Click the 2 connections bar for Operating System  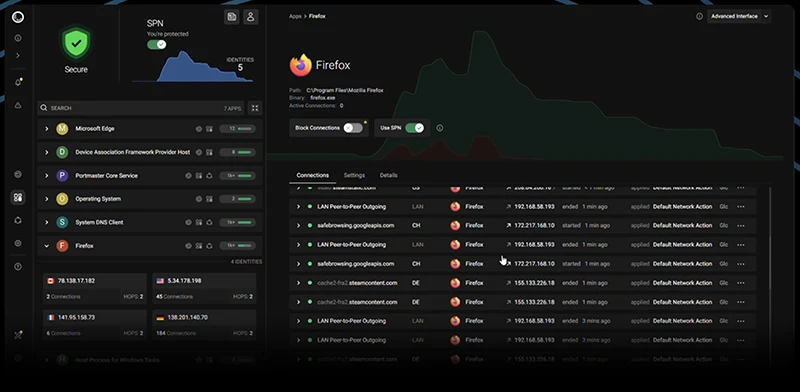[237, 199]
